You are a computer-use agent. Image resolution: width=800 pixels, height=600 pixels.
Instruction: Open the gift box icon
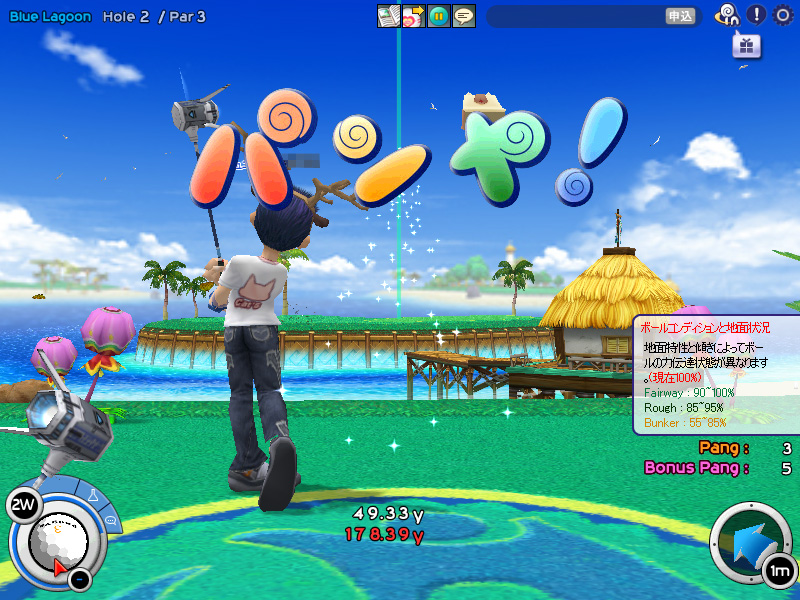coord(746,46)
